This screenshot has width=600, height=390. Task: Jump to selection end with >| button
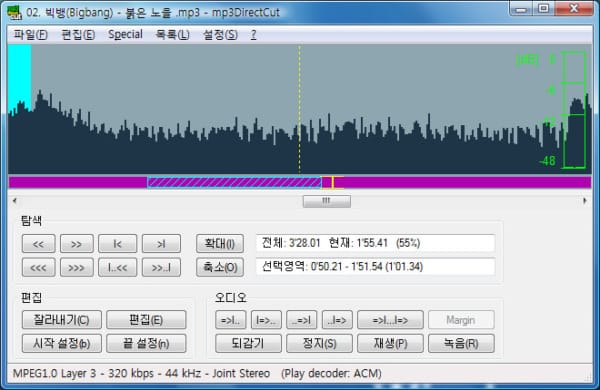161,244
